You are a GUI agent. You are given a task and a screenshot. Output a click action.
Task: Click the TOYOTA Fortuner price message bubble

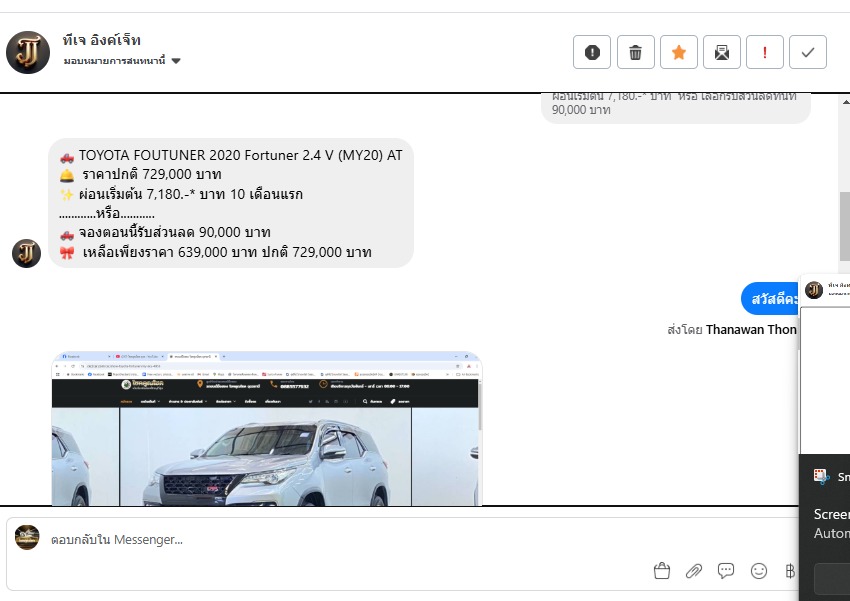pos(230,203)
